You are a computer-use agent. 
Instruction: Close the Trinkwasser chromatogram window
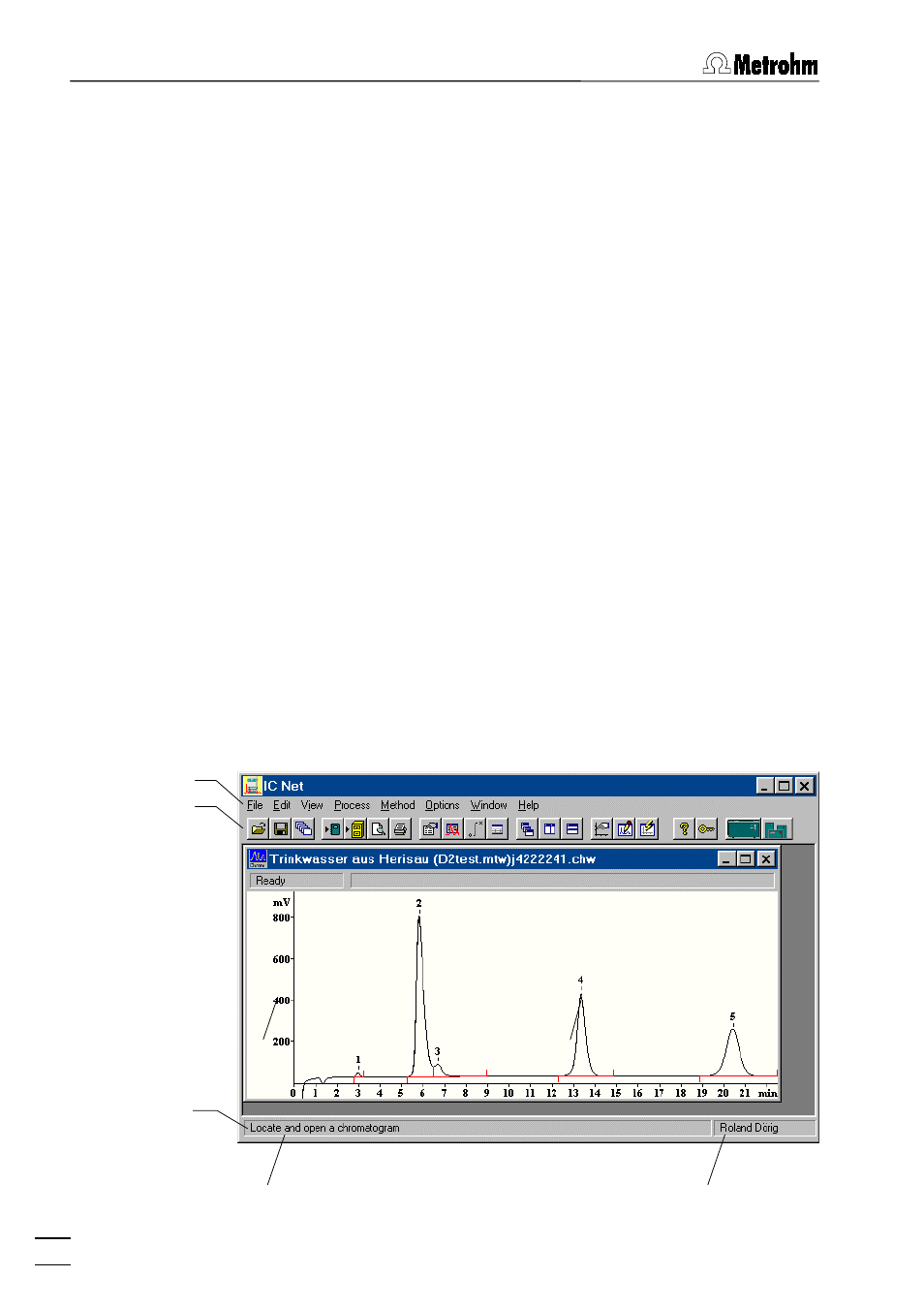pyautogui.click(x=766, y=858)
